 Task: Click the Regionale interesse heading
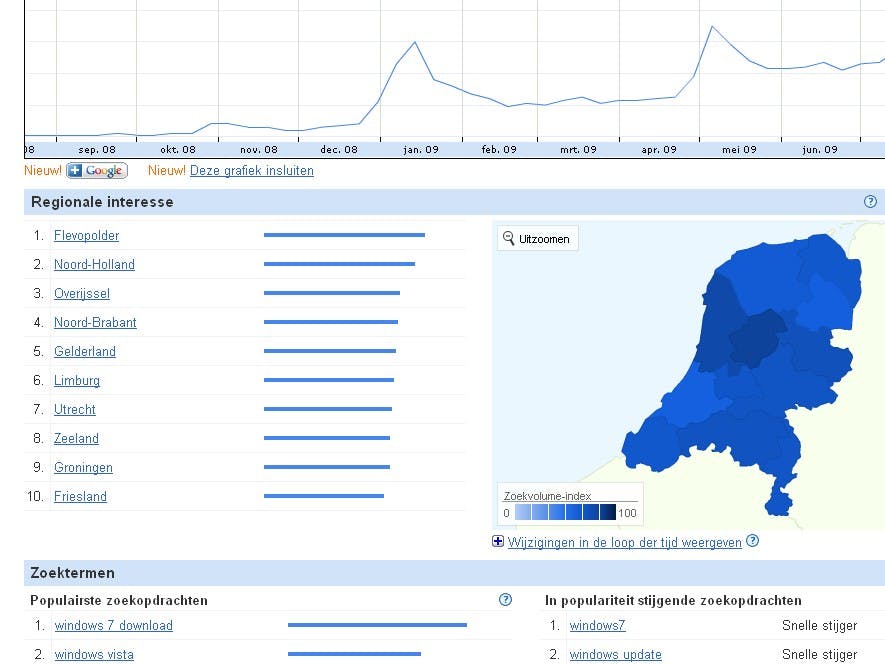coord(102,202)
